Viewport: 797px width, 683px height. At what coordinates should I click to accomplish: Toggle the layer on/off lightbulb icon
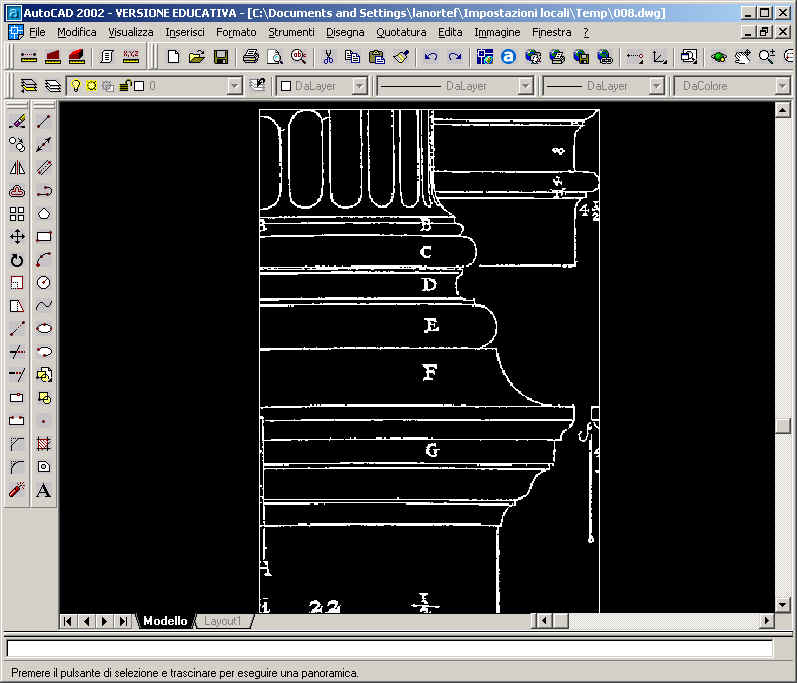pyautogui.click(x=74, y=87)
